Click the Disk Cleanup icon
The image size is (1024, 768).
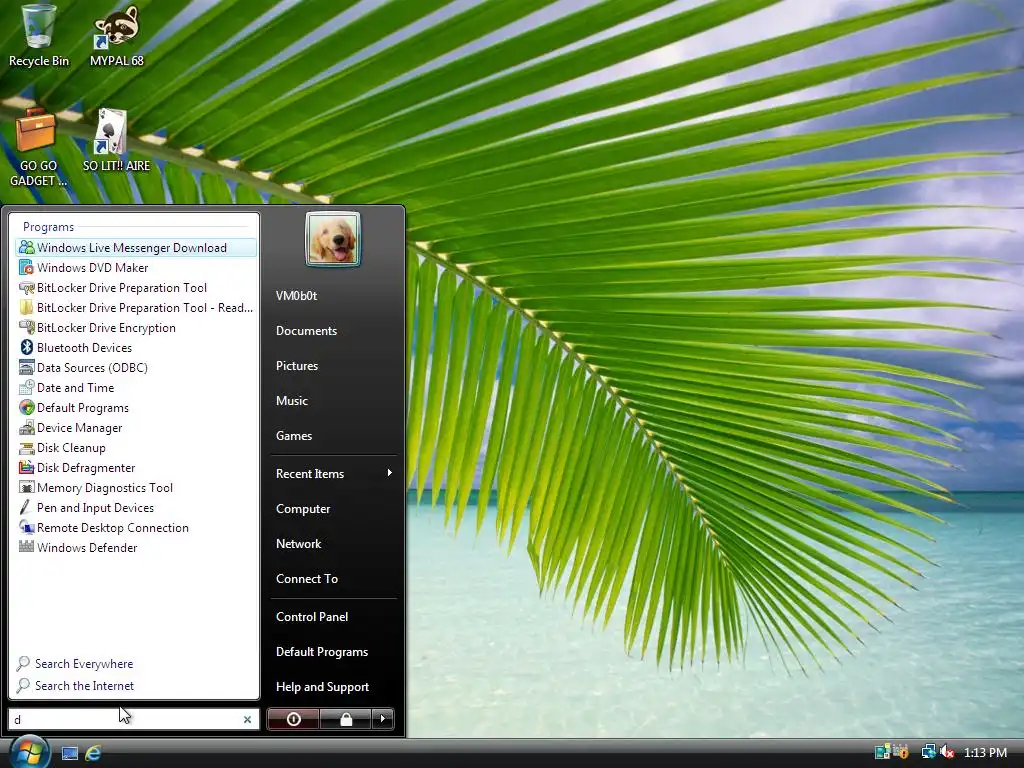point(26,447)
